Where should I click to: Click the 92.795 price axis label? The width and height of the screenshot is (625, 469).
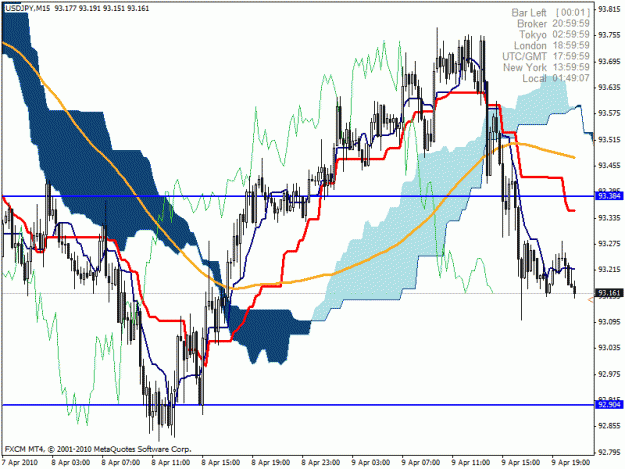click(x=609, y=452)
